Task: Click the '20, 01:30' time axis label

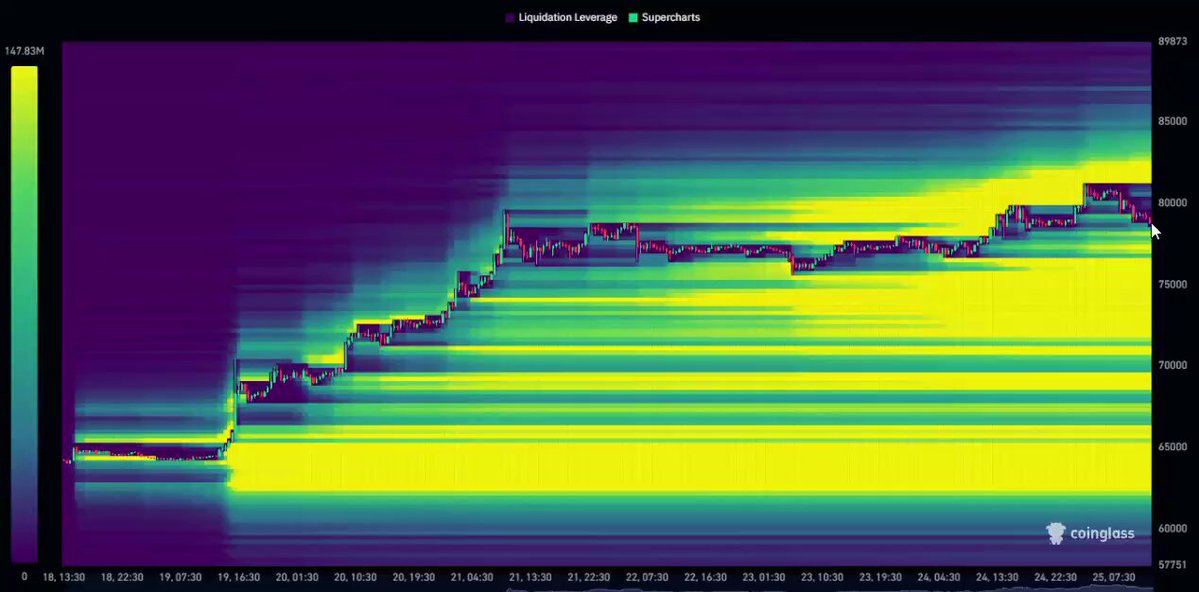Action: (297, 577)
